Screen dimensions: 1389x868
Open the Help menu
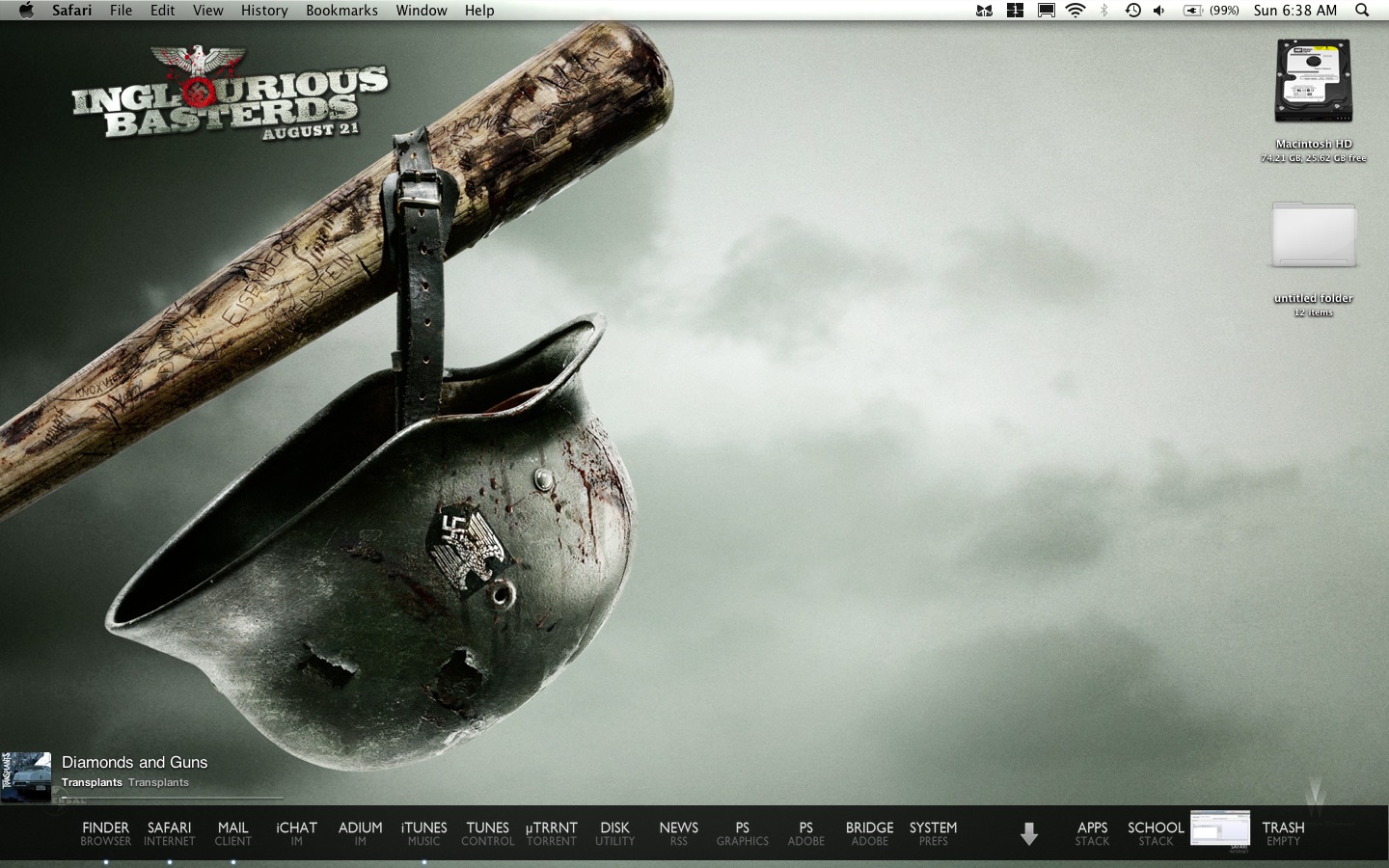[x=479, y=11]
